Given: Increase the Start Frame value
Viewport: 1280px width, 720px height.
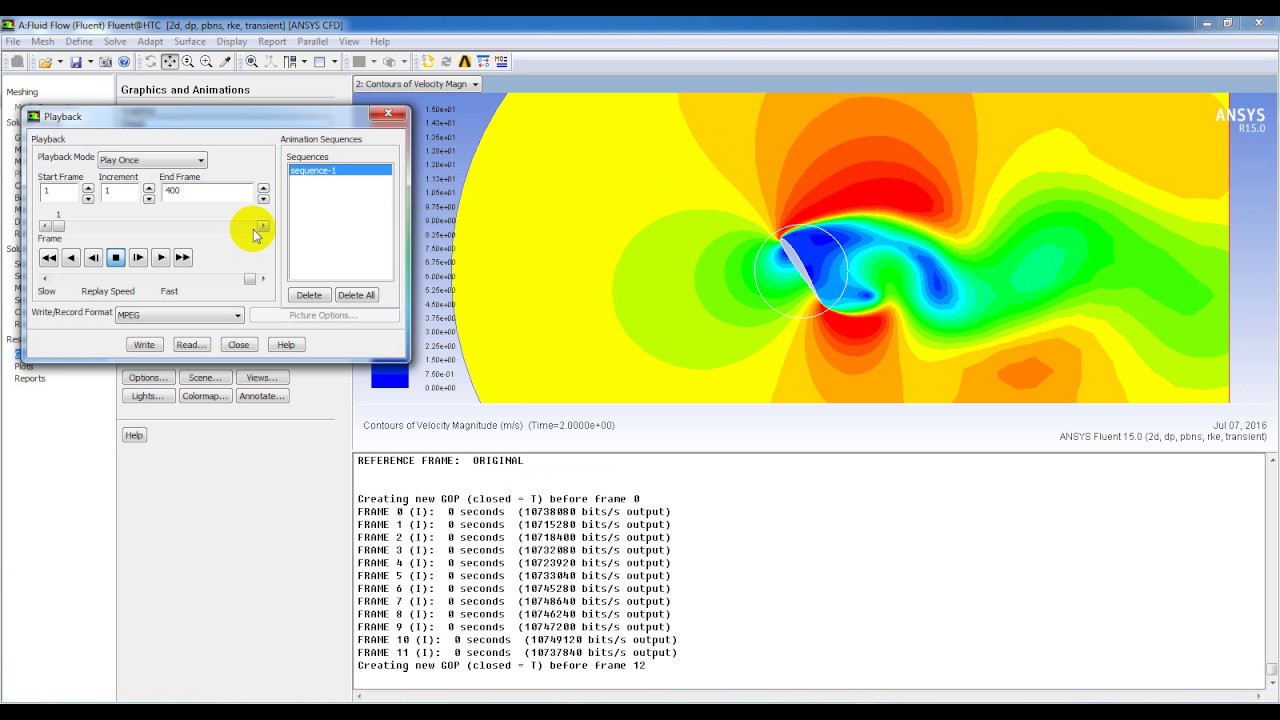Looking at the screenshot, I should (x=88, y=187).
